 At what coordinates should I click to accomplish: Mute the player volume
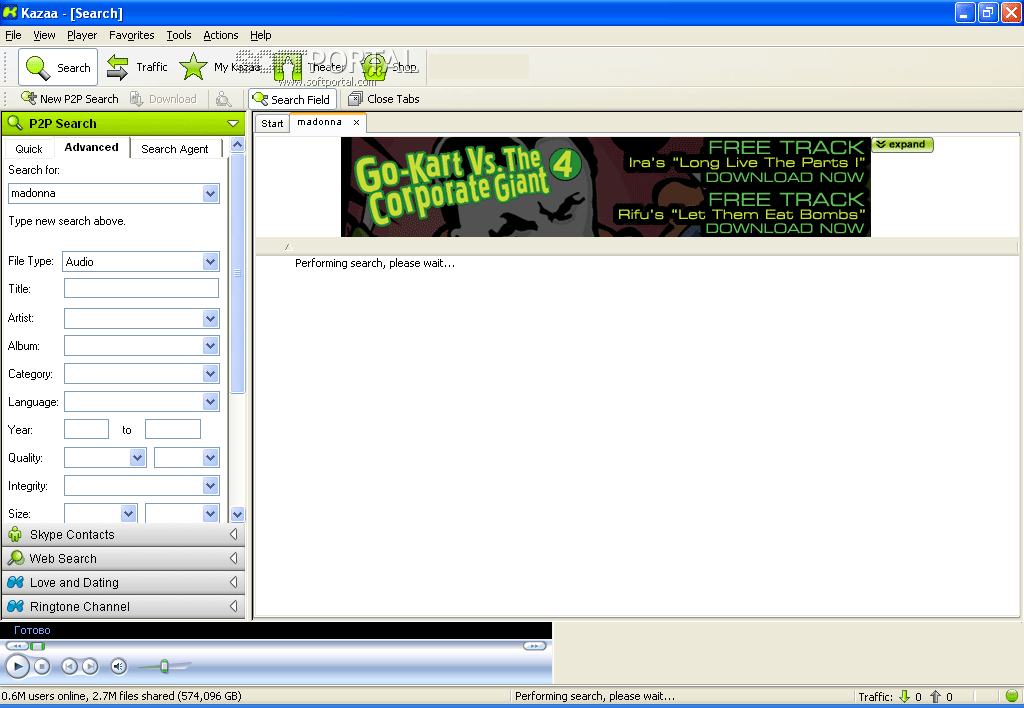tap(118, 666)
